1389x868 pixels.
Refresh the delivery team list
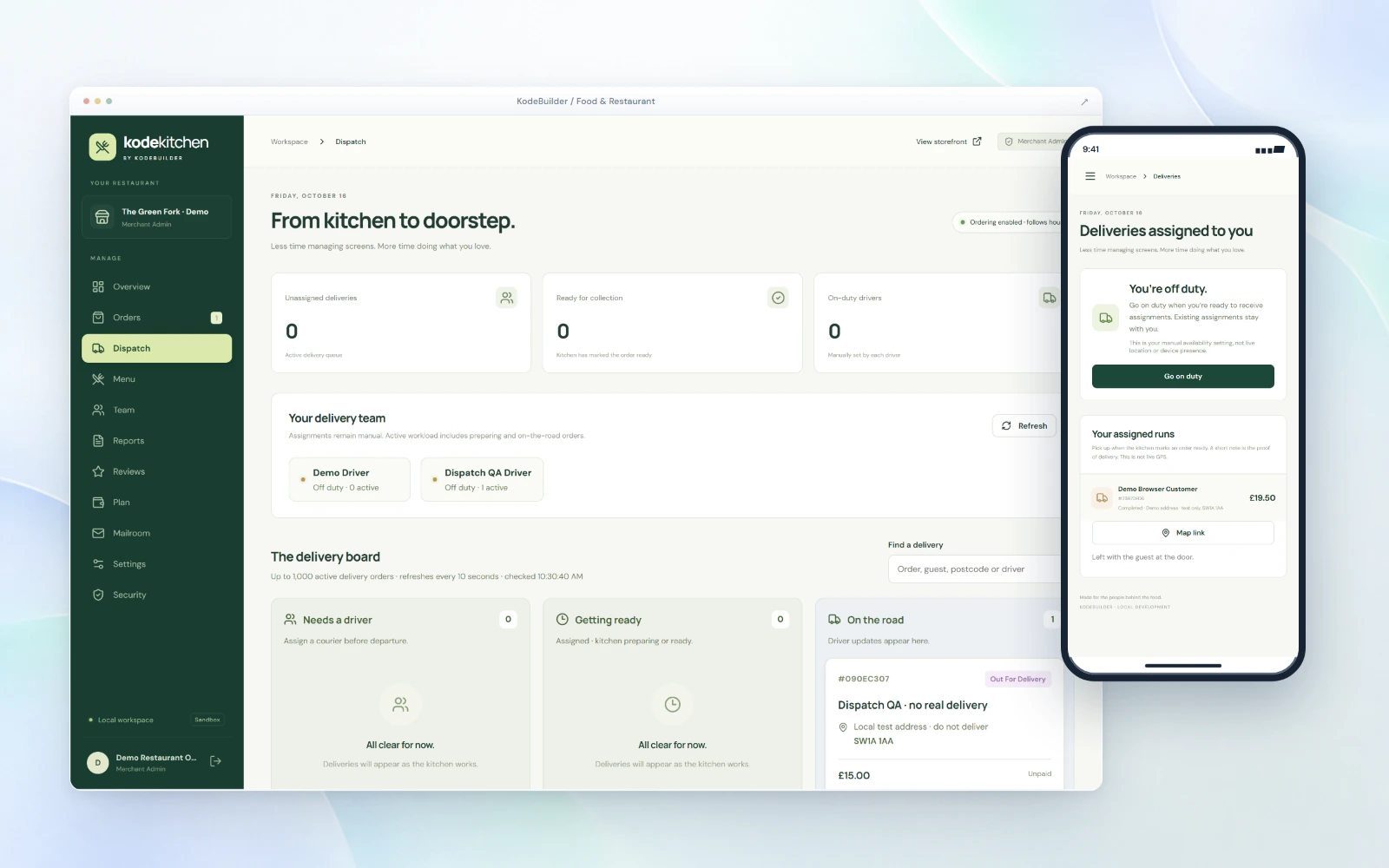[x=1024, y=425]
